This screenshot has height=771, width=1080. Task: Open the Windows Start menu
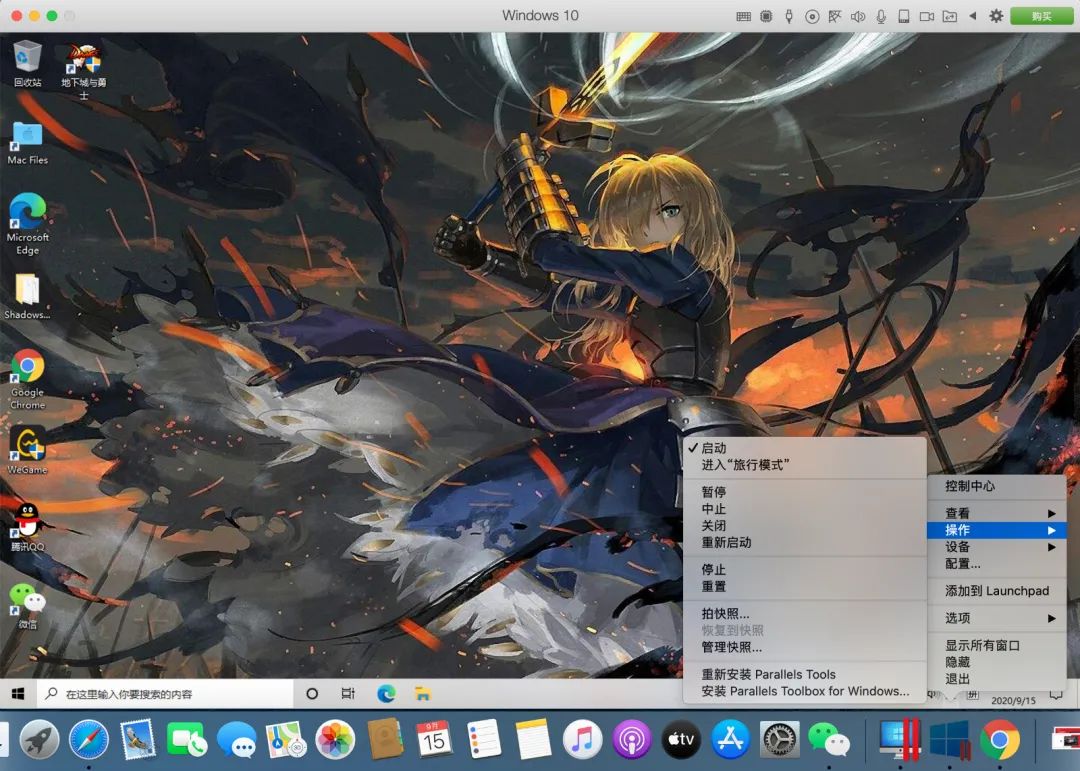[18, 693]
